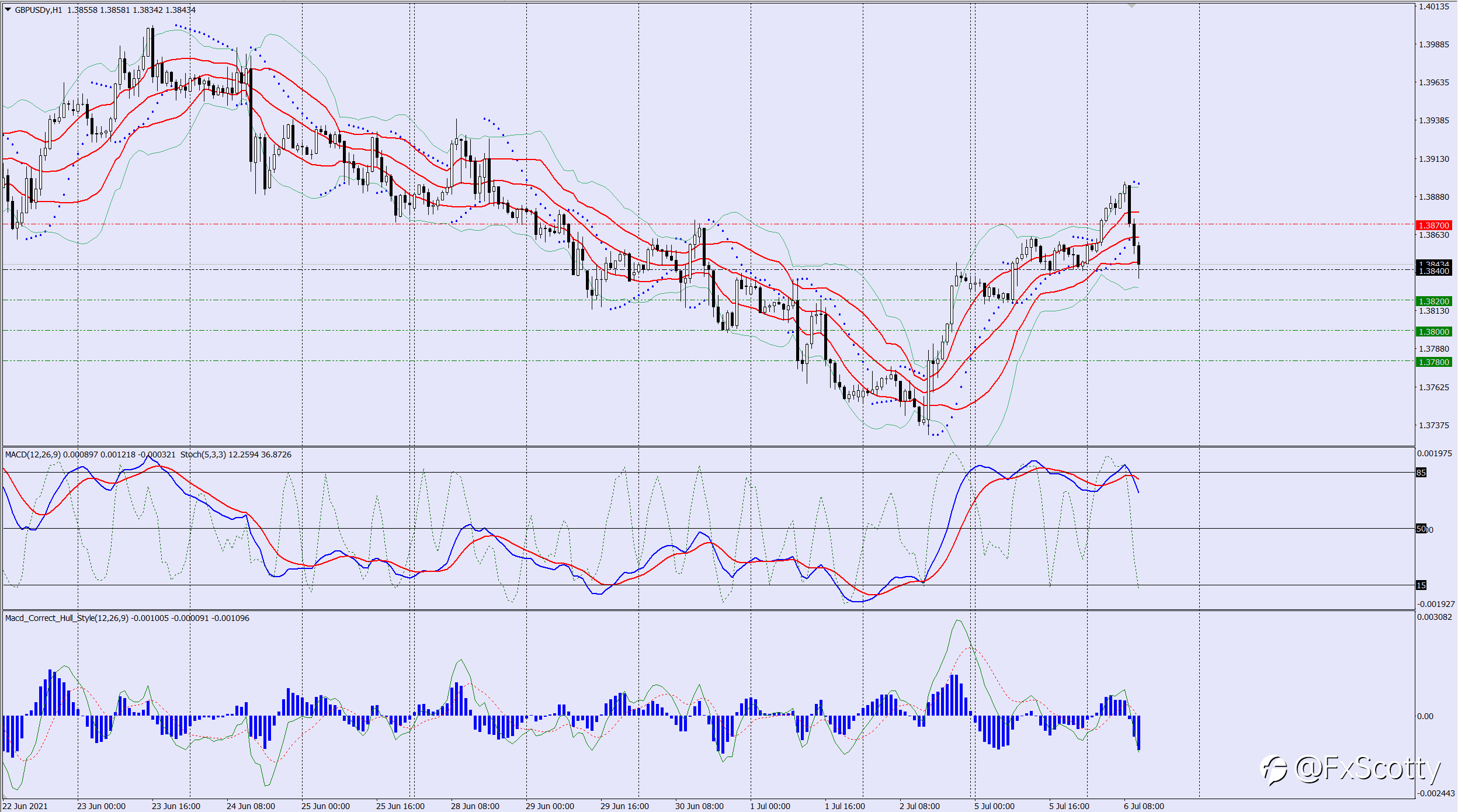Image resolution: width=1458 pixels, height=812 pixels.
Task: Click the level 85 label in MACD panel
Action: [x=1421, y=473]
